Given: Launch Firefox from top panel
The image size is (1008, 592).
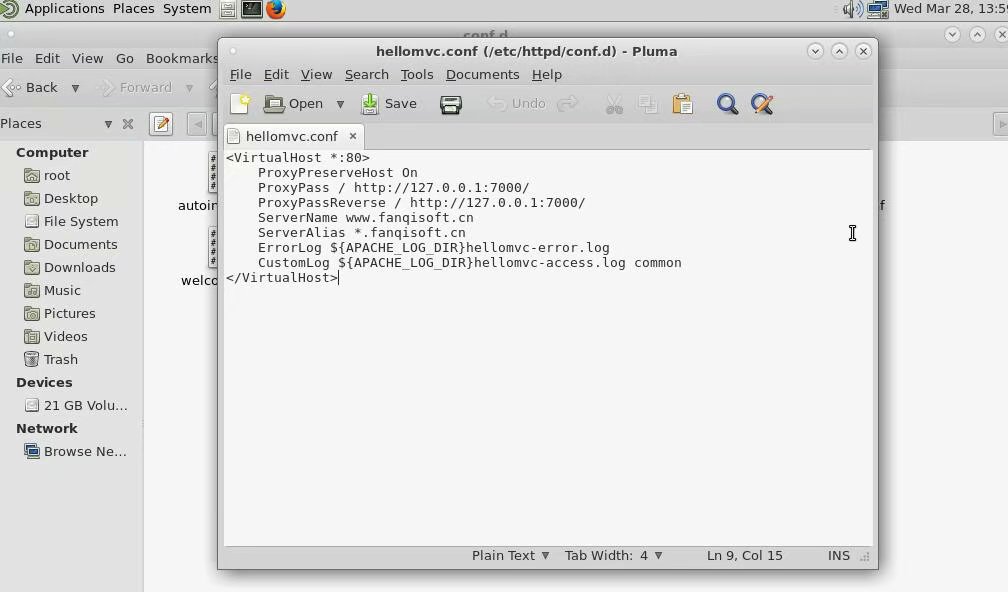Looking at the screenshot, I should [x=276, y=9].
